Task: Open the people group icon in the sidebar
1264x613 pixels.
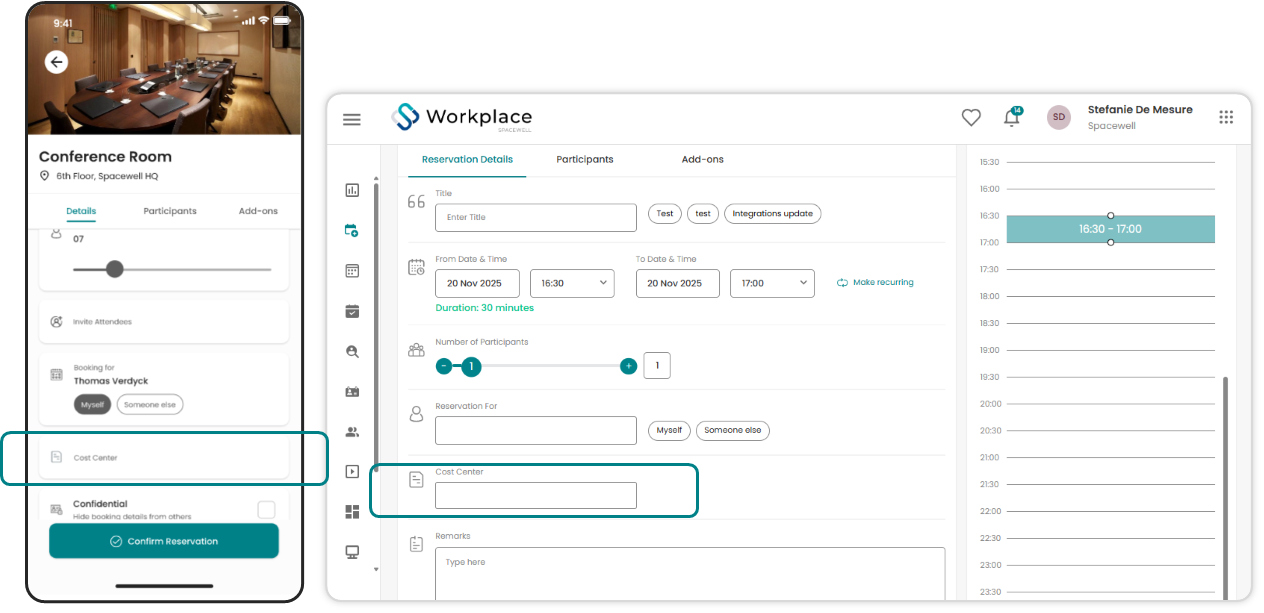Action: click(x=352, y=432)
